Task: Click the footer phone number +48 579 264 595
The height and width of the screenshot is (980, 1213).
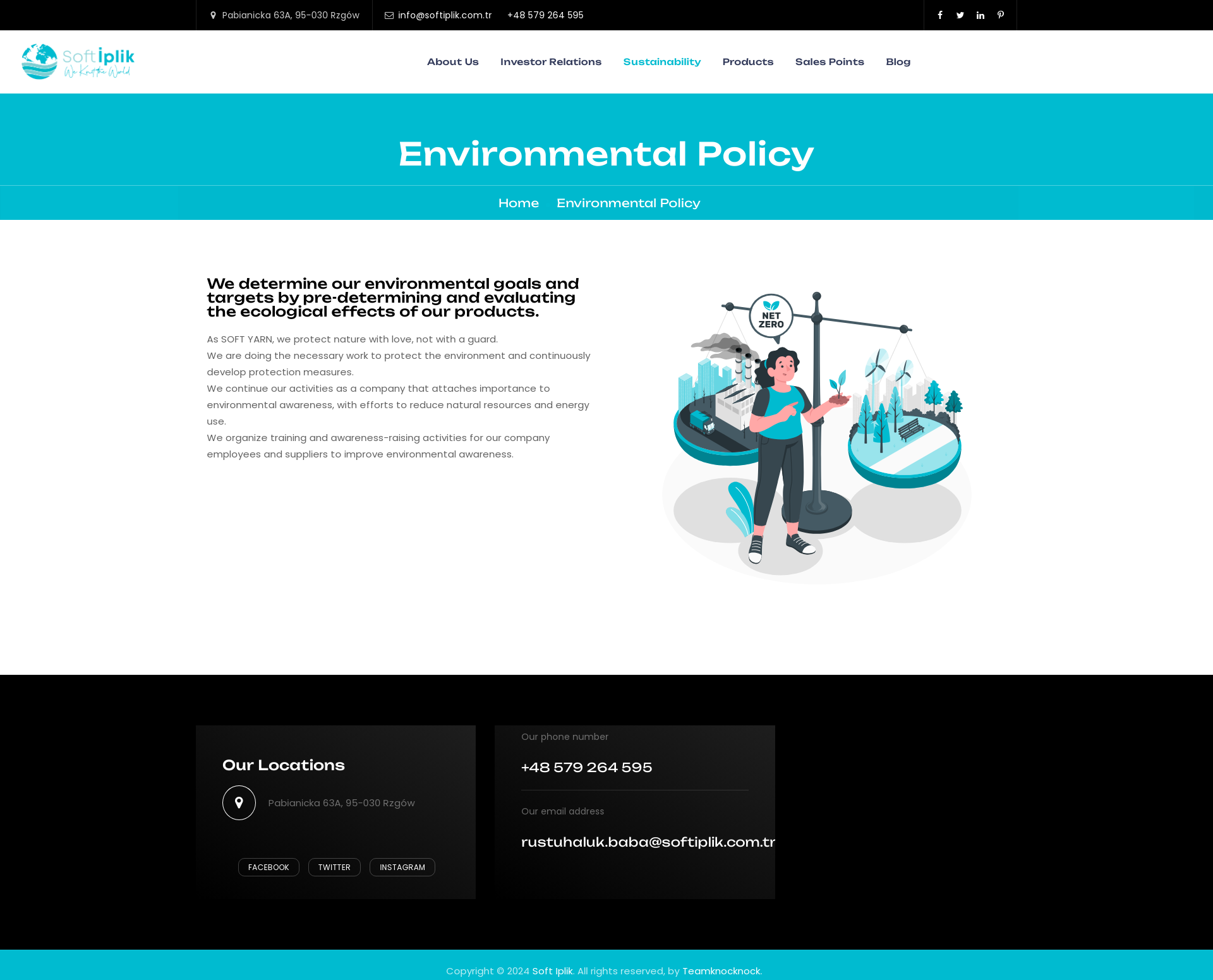Action: [x=586, y=767]
